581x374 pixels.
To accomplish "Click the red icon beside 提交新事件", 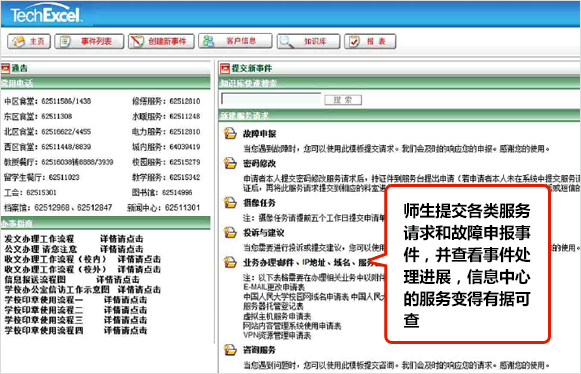I will point(225,68).
